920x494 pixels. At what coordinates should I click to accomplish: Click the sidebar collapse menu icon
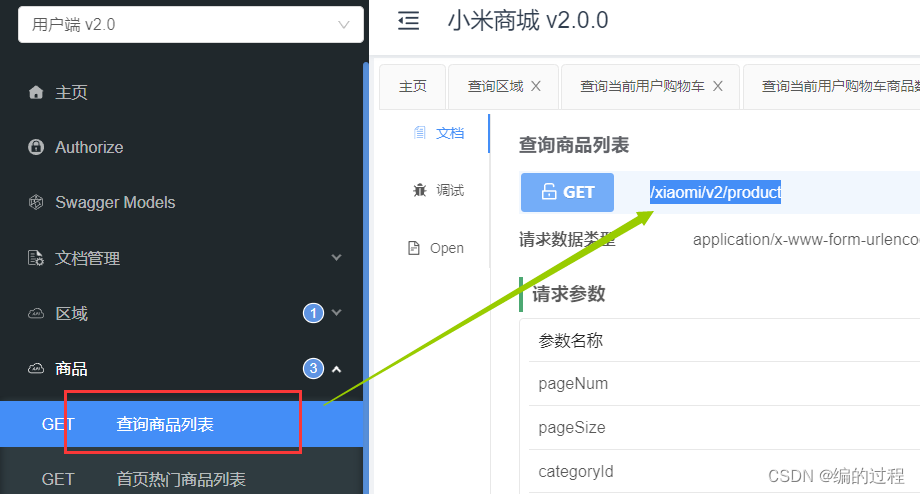tap(408, 21)
